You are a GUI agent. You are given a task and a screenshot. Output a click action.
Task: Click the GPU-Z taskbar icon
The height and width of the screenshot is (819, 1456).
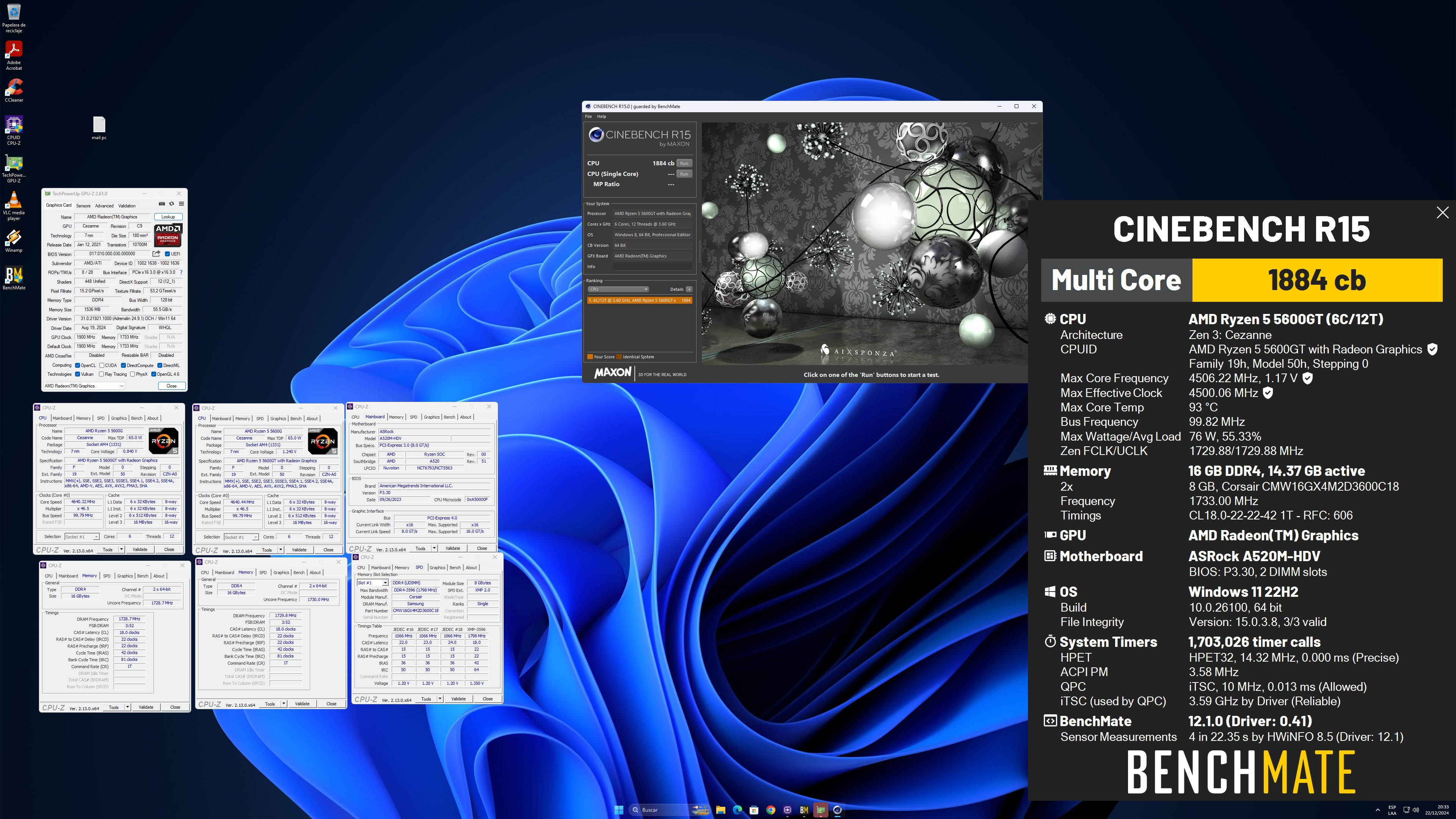coord(821,810)
